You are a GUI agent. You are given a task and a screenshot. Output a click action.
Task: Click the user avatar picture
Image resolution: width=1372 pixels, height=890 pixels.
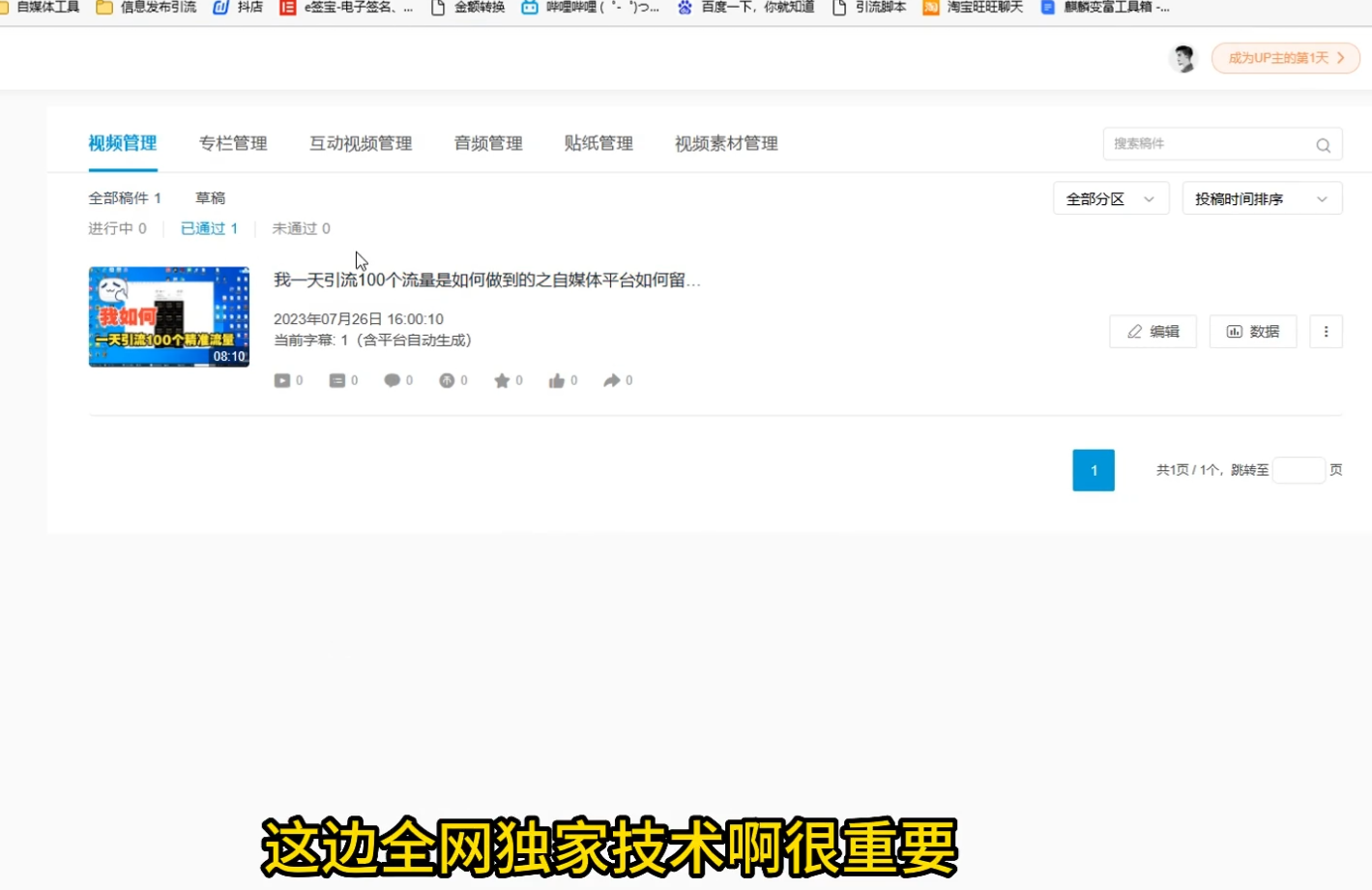pyautogui.click(x=1182, y=58)
